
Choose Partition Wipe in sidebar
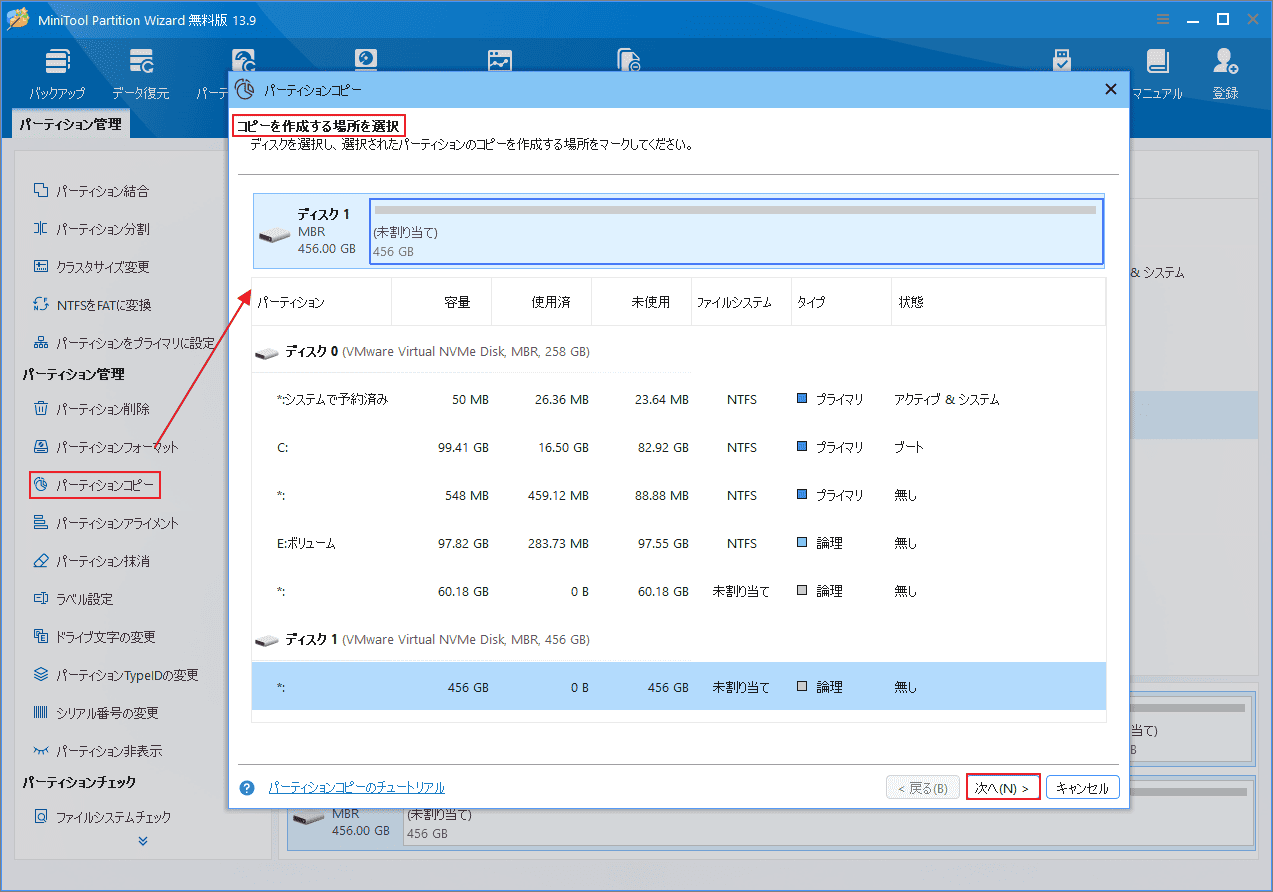[x=92, y=561]
